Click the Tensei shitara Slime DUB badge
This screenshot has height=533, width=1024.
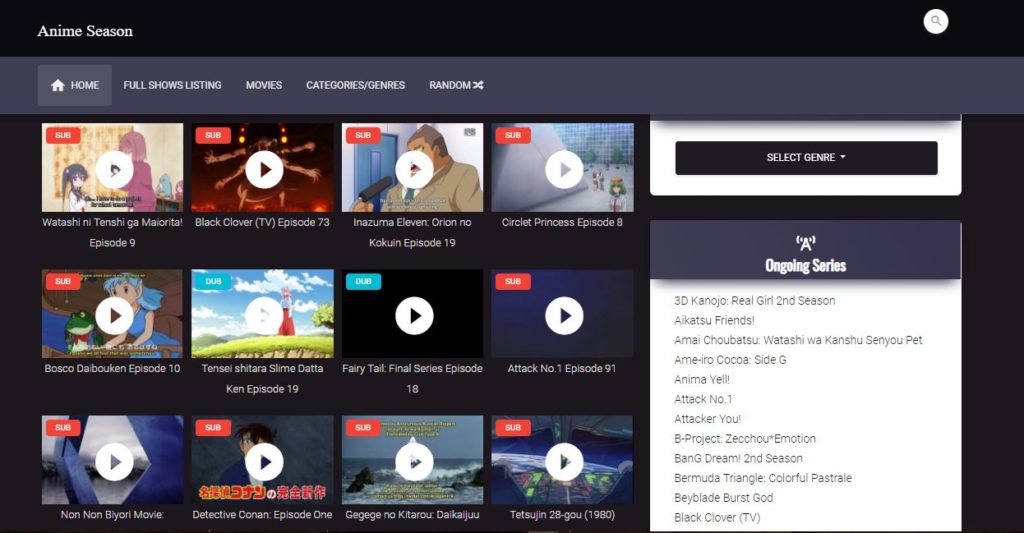[x=212, y=282]
